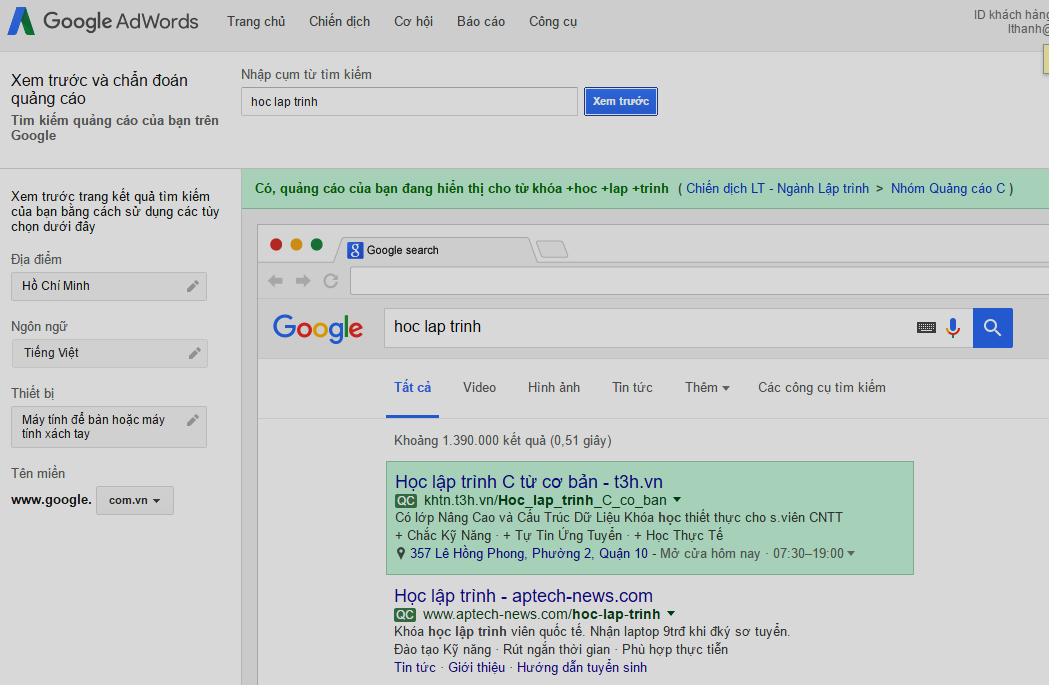Viewport: 1049px width, 685px height.
Task: Open the Tin tức sitelink under aptech ad
Action: pyautogui.click(x=415, y=668)
